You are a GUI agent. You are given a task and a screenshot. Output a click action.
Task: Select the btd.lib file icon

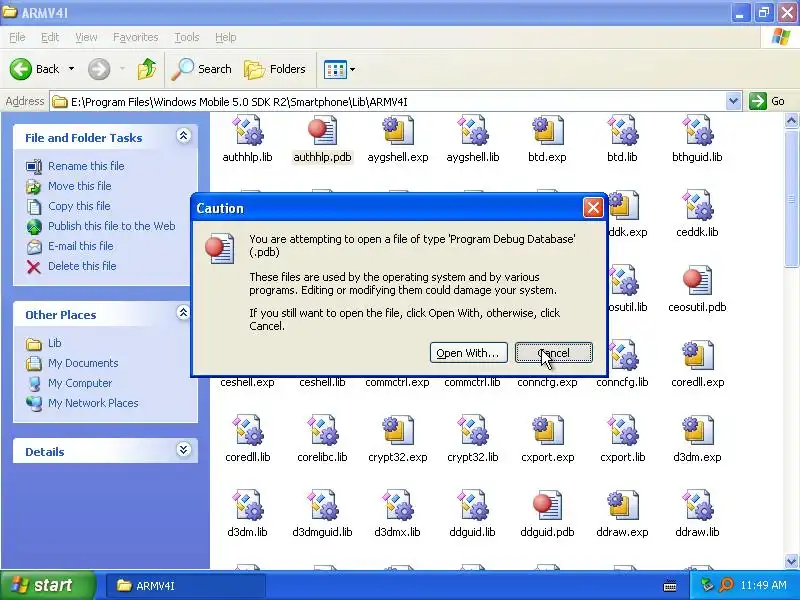tap(622, 131)
